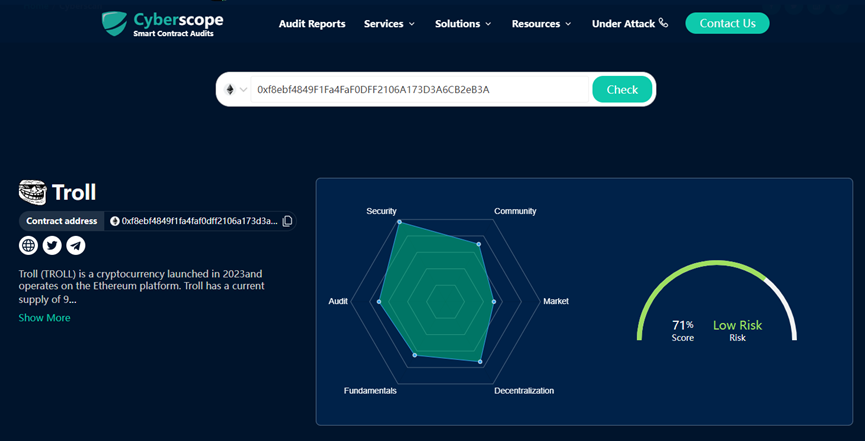The image size is (865, 441).
Task: Click the phone icon beside Under Attack
Action: [663, 23]
